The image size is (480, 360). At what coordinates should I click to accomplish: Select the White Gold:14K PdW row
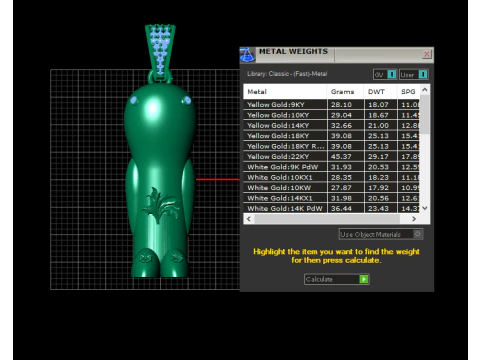[331, 208]
